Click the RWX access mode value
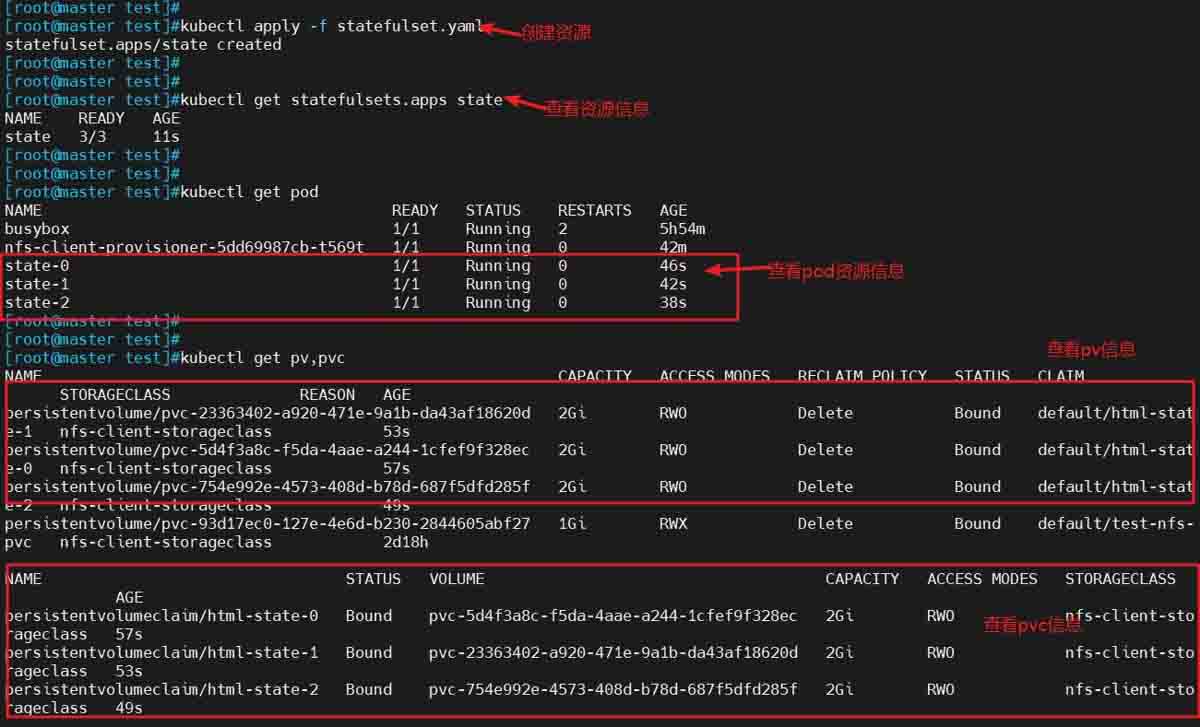Viewport: 1200px width, 727px height. click(673, 523)
